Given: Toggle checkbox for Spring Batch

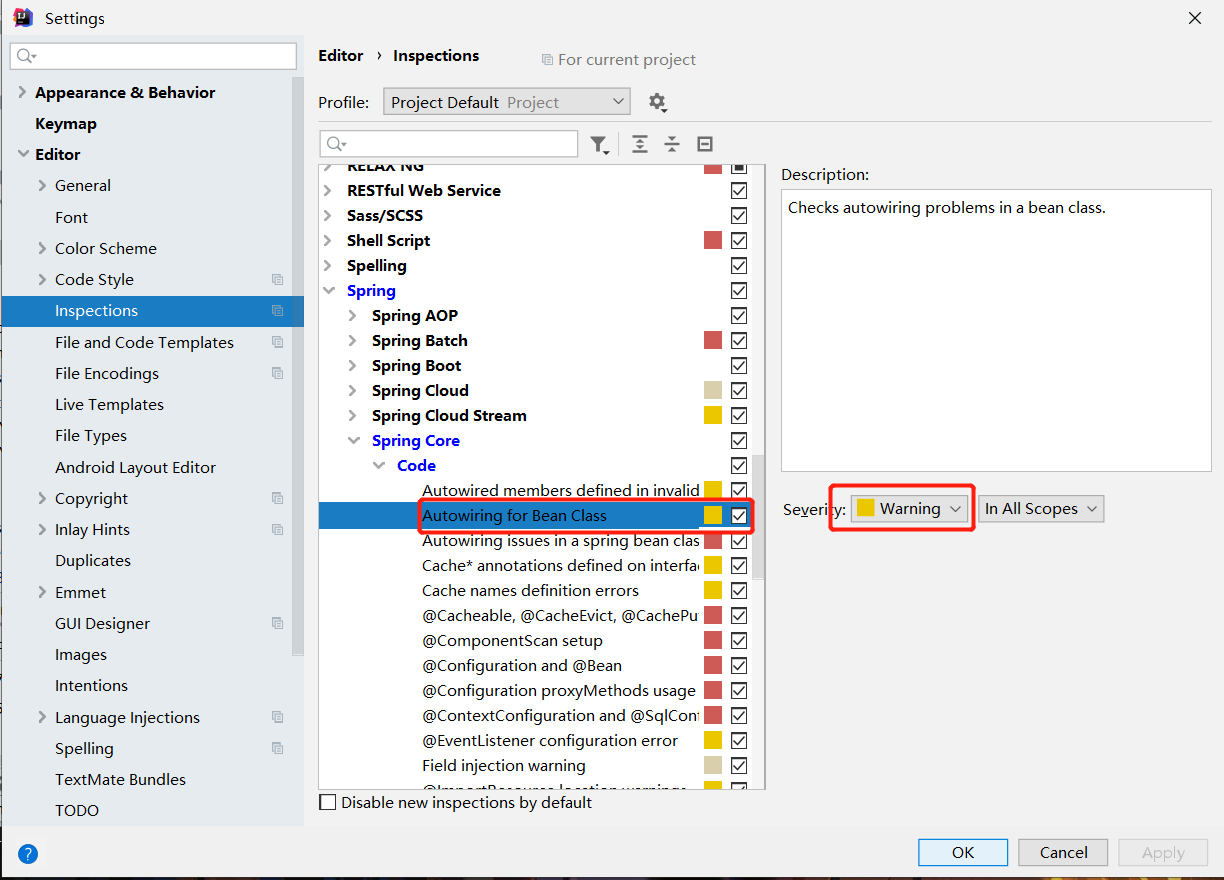Looking at the screenshot, I should pyautogui.click(x=739, y=340).
